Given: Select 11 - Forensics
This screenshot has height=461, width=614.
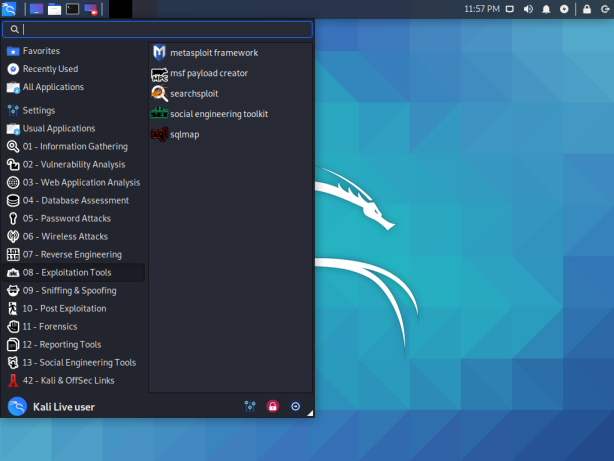Looking at the screenshot, I should [x=74, y=327].
